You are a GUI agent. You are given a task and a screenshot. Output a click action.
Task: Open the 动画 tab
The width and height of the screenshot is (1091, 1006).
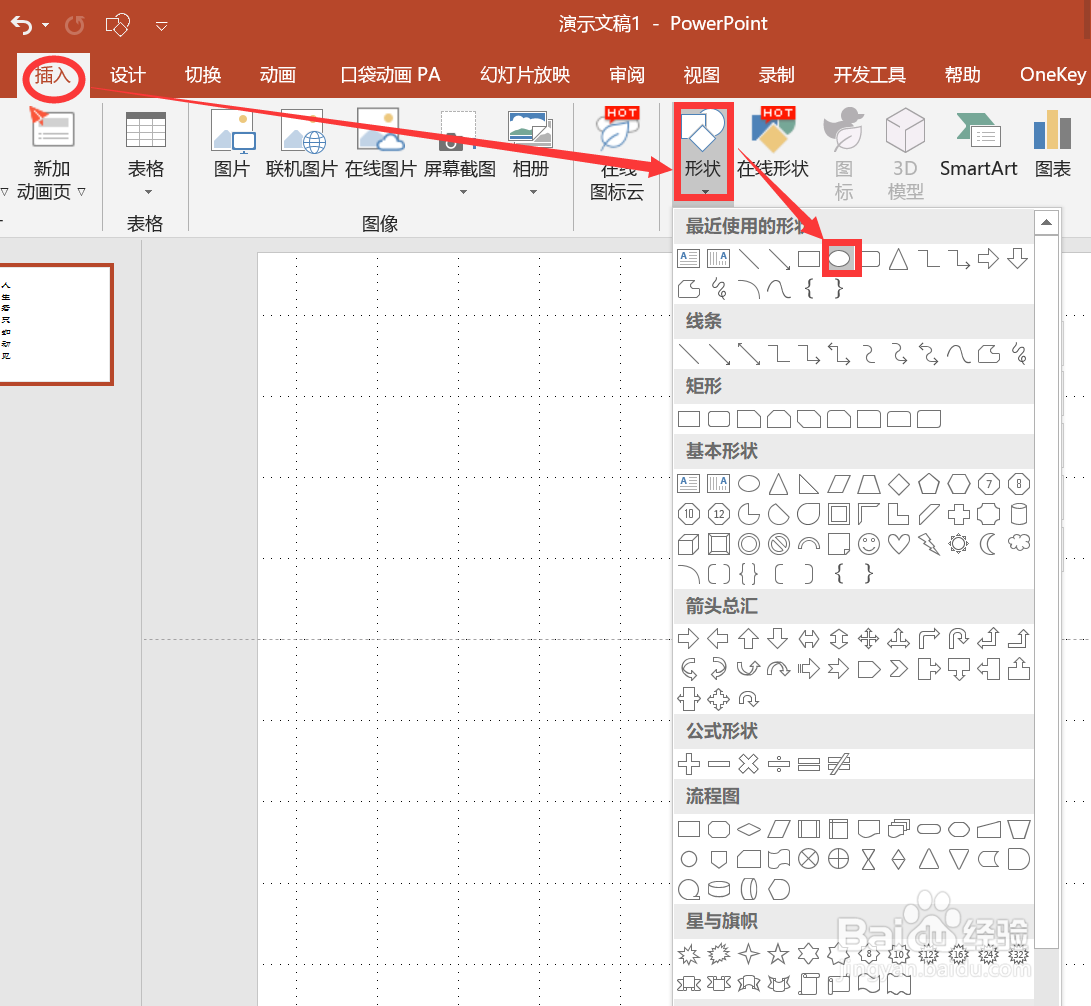(278, 75)
